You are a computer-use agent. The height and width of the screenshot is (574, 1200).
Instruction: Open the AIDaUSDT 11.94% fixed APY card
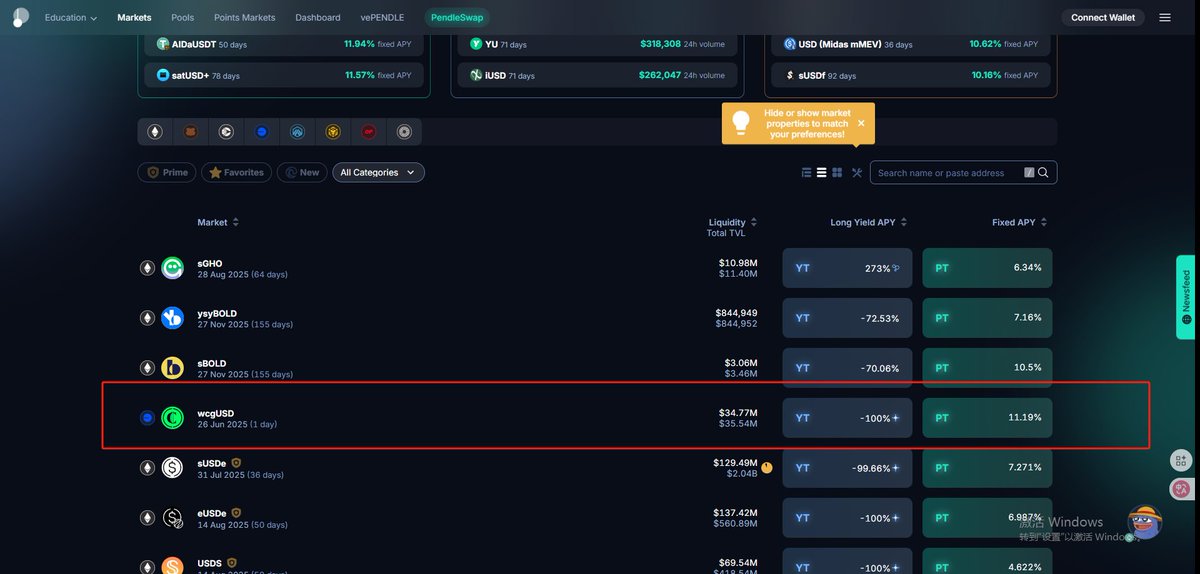284,45
